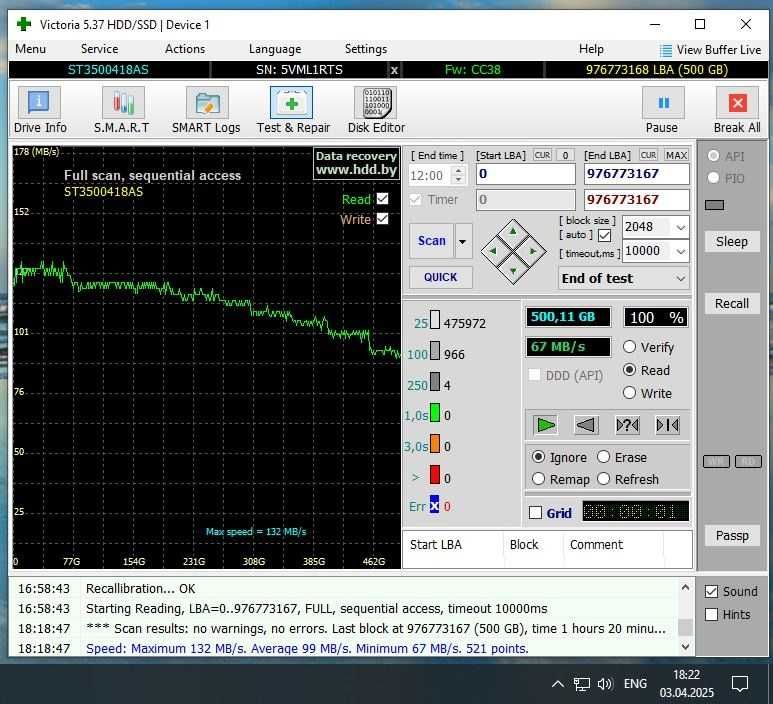The width and height of the screenshot is (773, 704).
Task: Click the End time spinner arrows
Action: (x=458, y=175)
